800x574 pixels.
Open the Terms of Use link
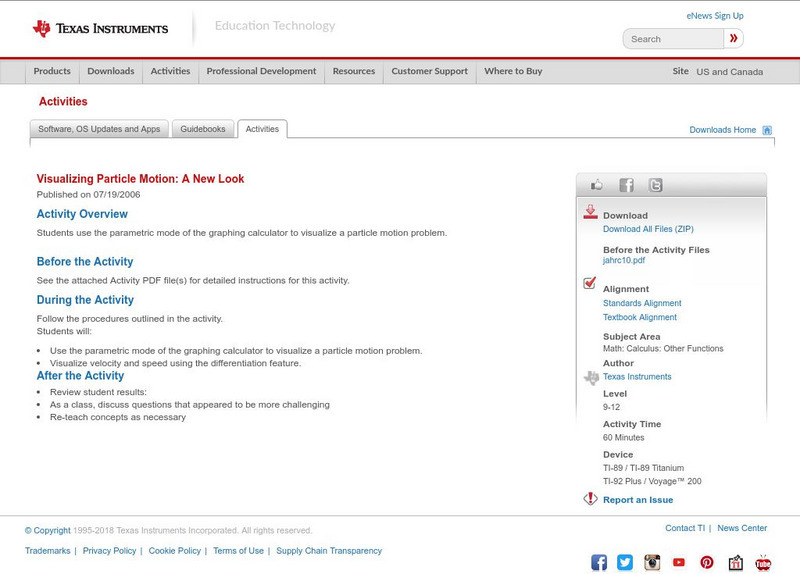[x=238, y=551]
